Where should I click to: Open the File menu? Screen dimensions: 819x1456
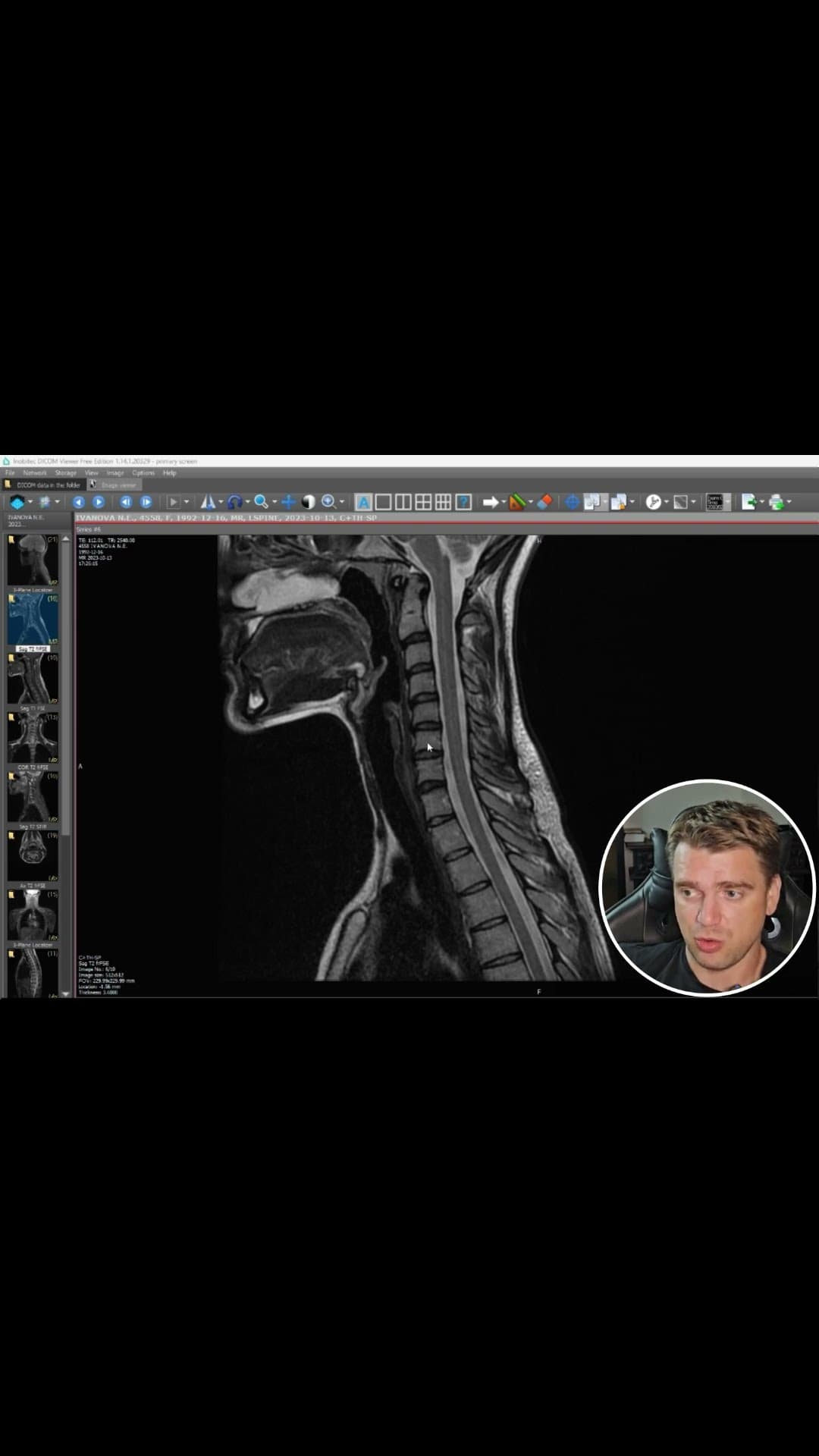(10, 472)
